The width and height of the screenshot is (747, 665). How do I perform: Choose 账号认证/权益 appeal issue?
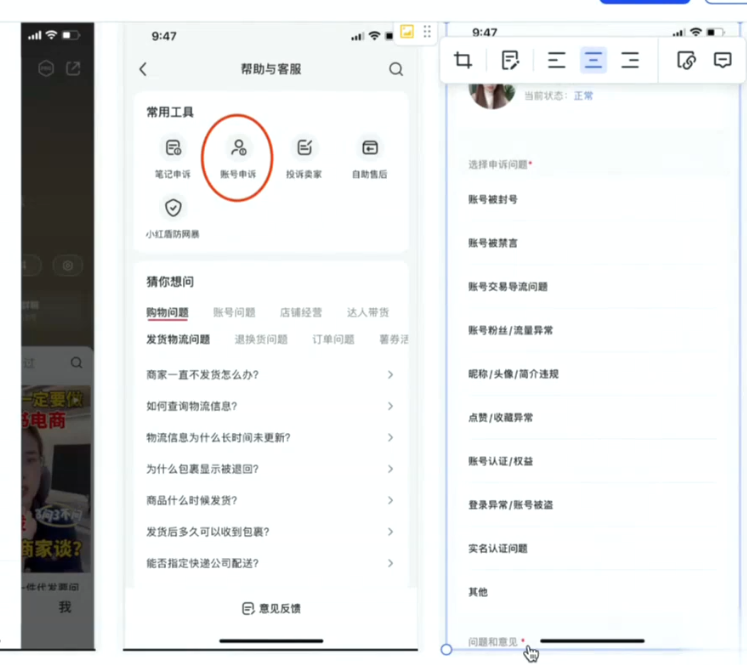tap(593, 461)
